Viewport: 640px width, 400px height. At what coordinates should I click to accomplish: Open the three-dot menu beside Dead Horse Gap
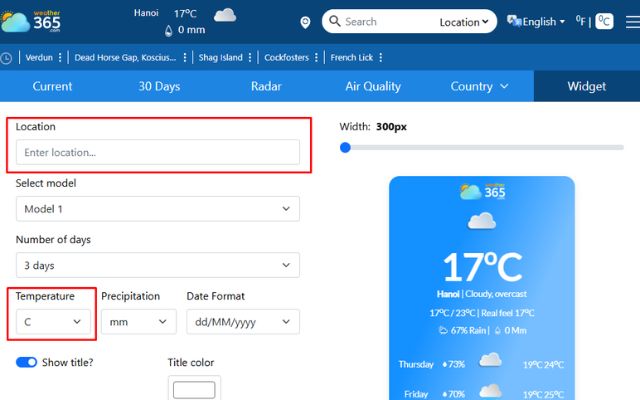pyautogui.click(x=185, y=57)
